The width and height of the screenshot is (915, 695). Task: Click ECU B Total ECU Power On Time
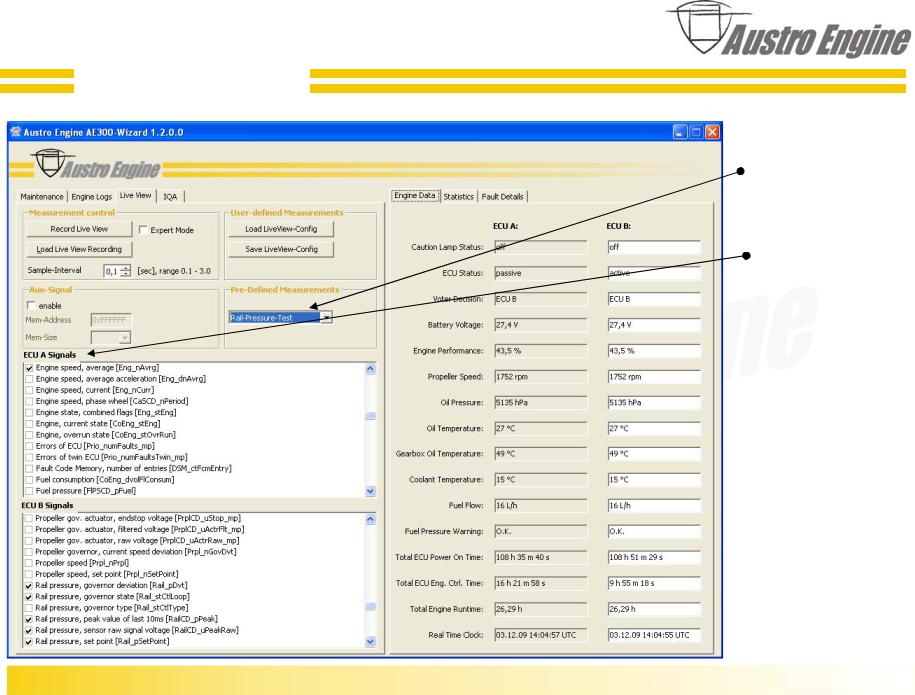click(x=654, y=557)
